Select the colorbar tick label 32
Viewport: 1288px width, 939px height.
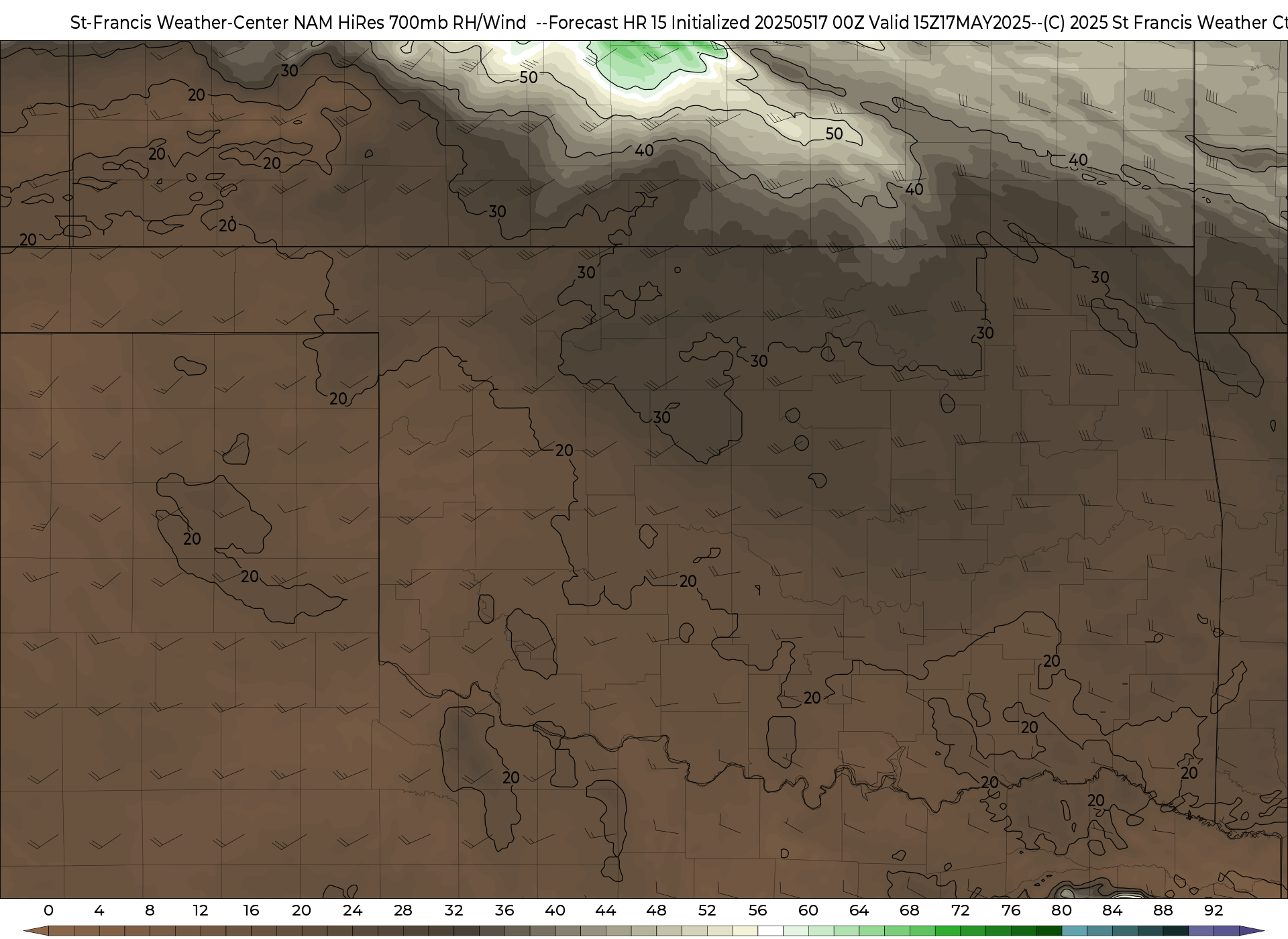pos(454,911)
